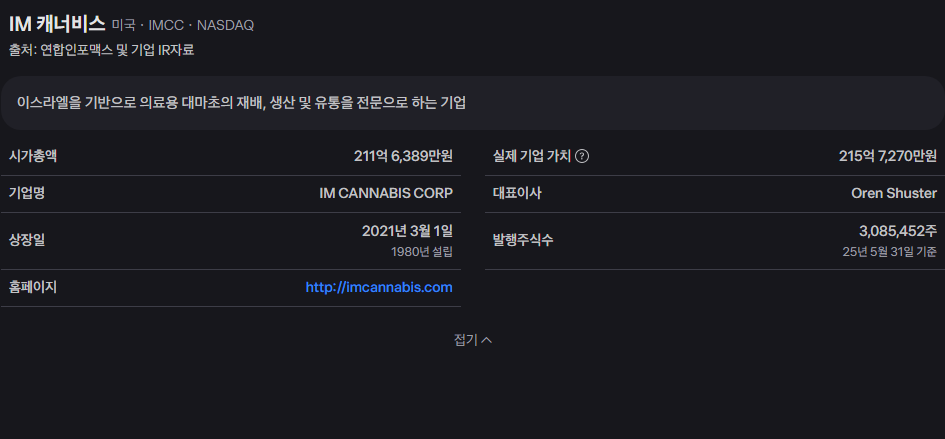Click the help icon next to 실제 기업 가치
Viewport: 945px width, 439px height.
[582, 156]
